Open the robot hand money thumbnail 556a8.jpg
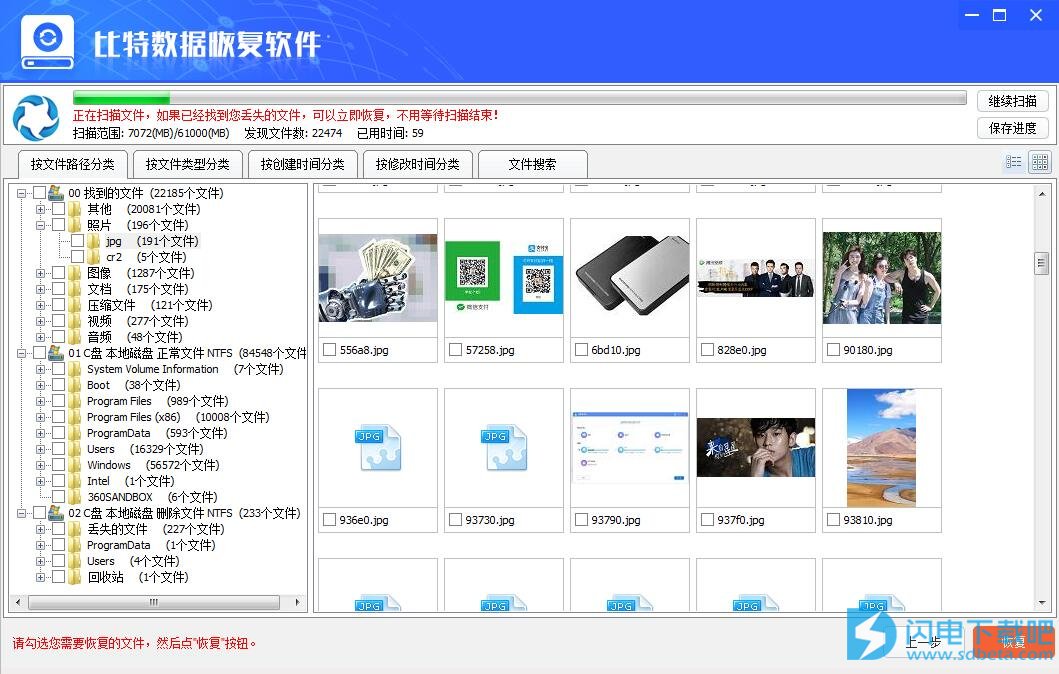This screenshot has width=1059, height=674. (378, 278)
